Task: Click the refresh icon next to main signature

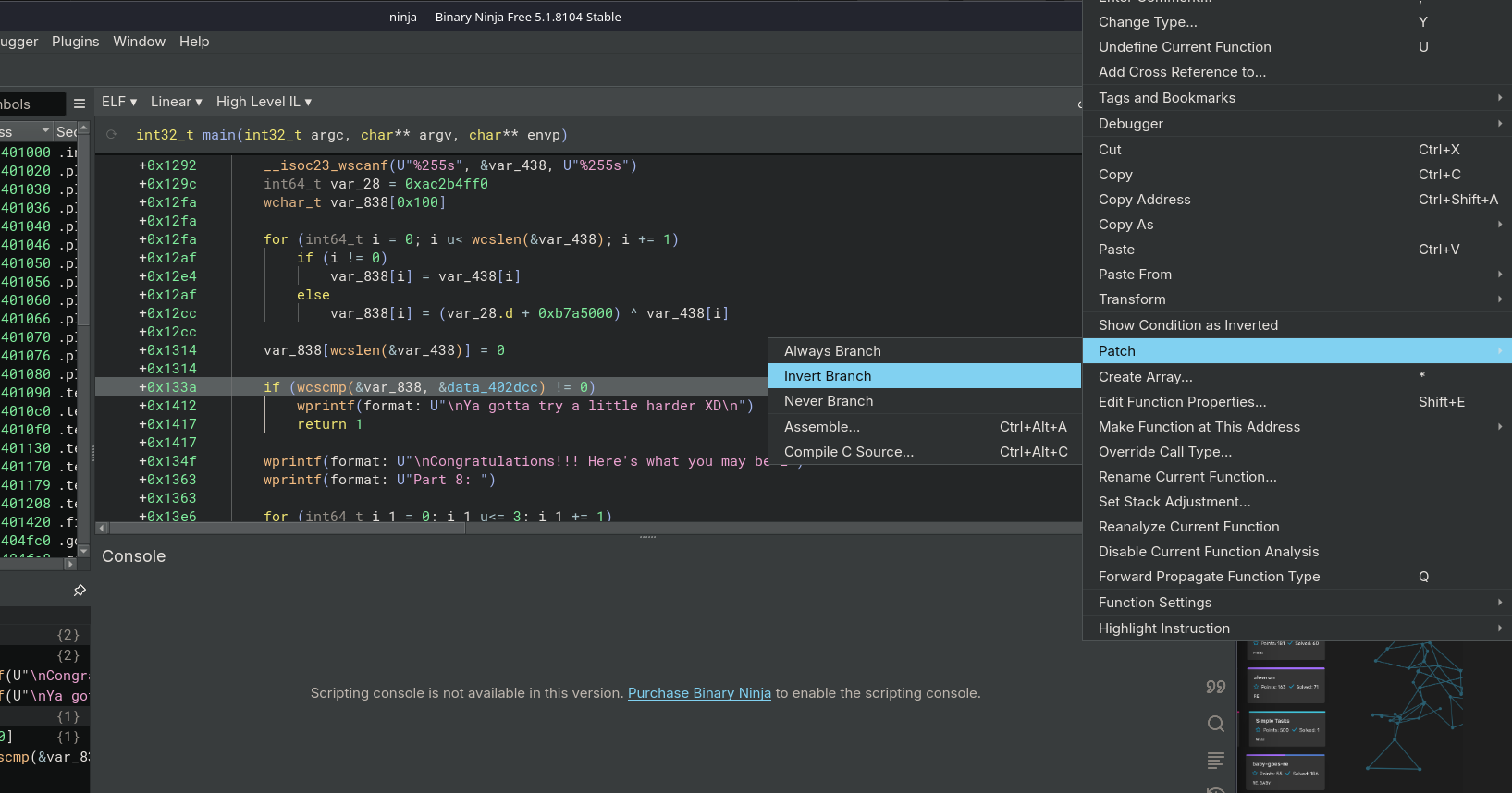Action: 112,135
